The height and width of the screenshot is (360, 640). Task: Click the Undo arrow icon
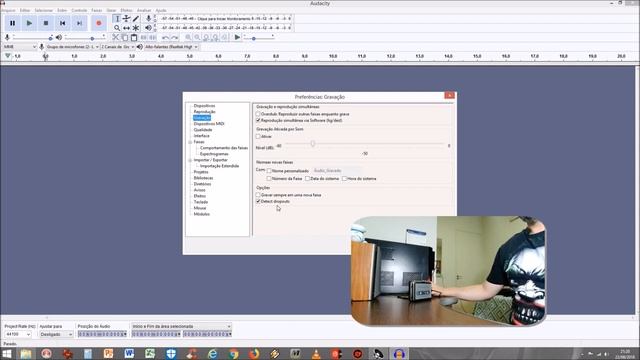pyautogui.click(x=165, y=38)
